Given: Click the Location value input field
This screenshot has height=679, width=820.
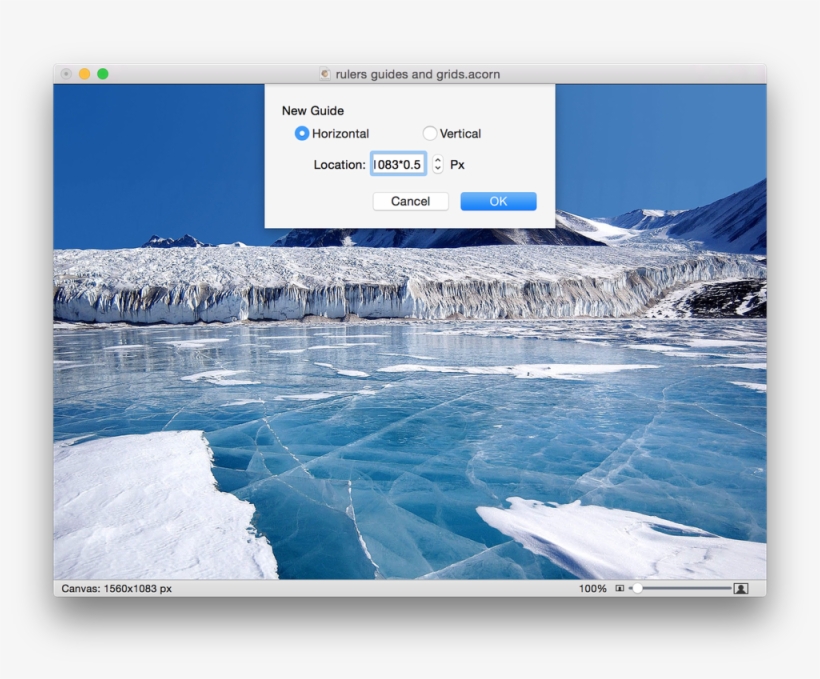Looking at the screenshot, I should pos(399,163).
